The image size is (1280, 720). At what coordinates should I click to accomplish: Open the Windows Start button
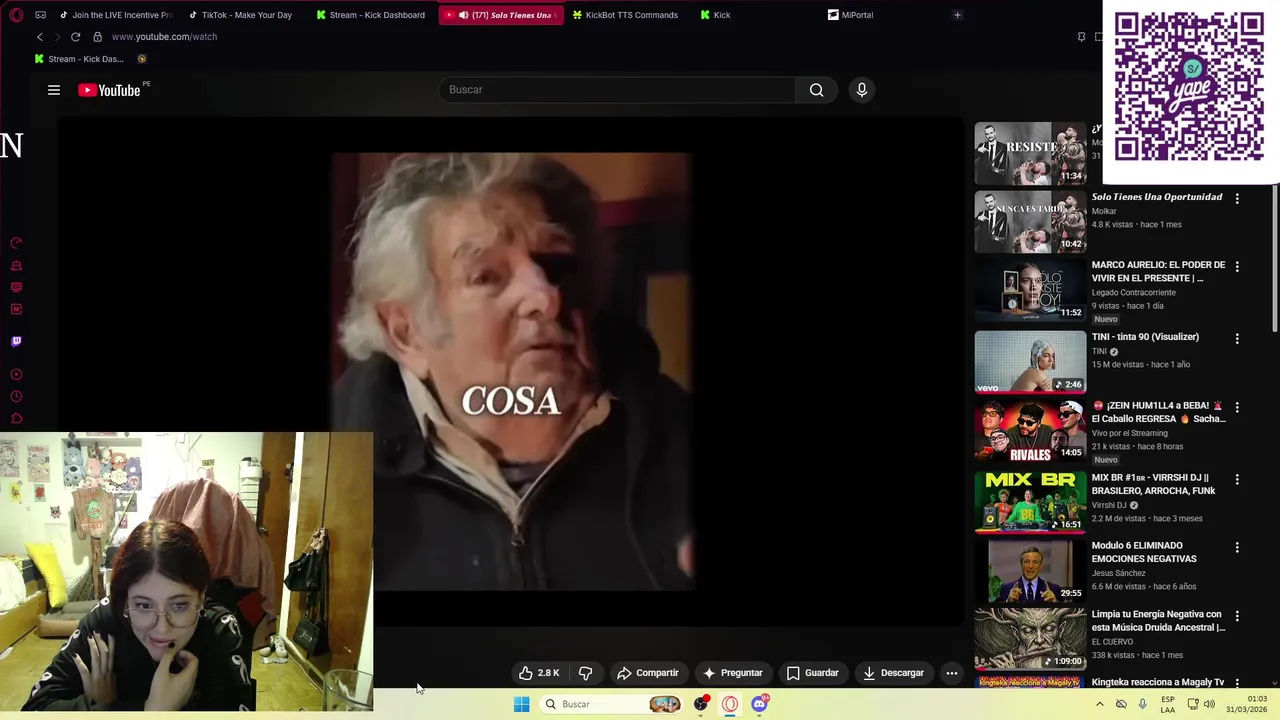521,704
